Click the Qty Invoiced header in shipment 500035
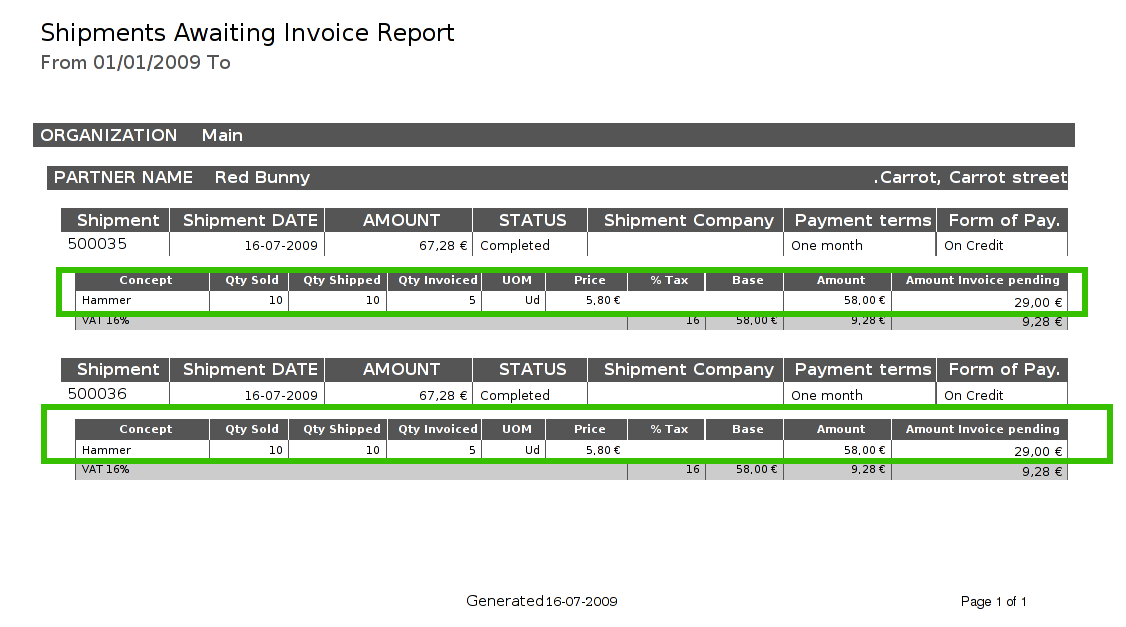 click(437, 280)
